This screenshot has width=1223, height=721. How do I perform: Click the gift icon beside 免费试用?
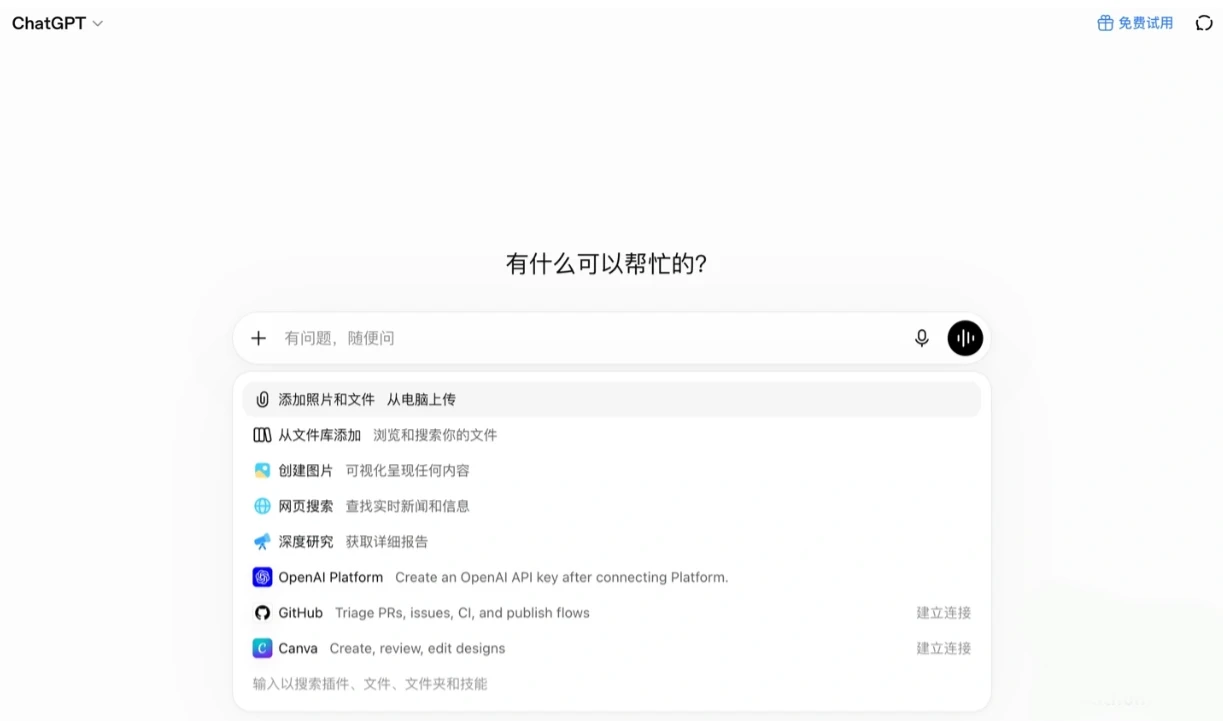tap(1105, 23)
